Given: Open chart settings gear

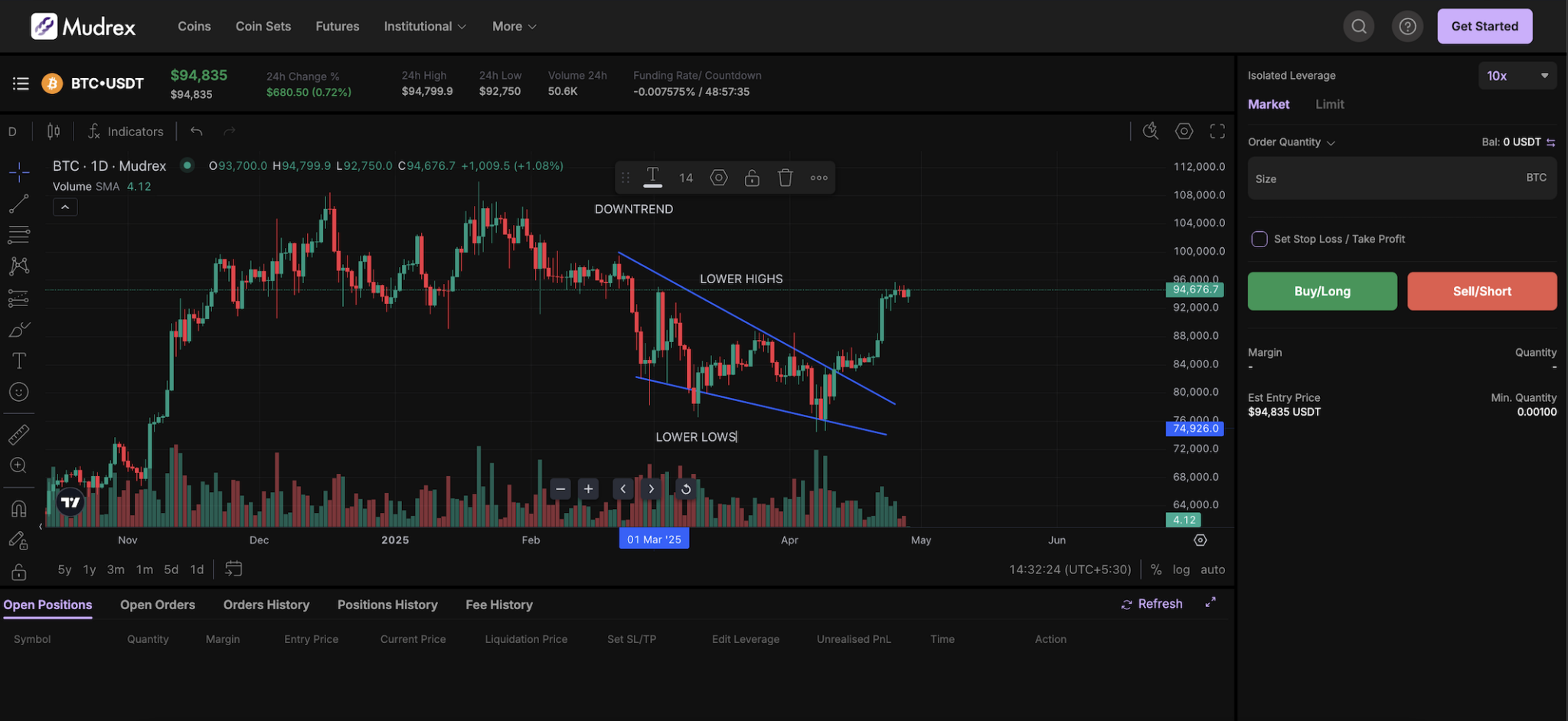Looking at the screenshot, I should click(x=1184, y=131).
